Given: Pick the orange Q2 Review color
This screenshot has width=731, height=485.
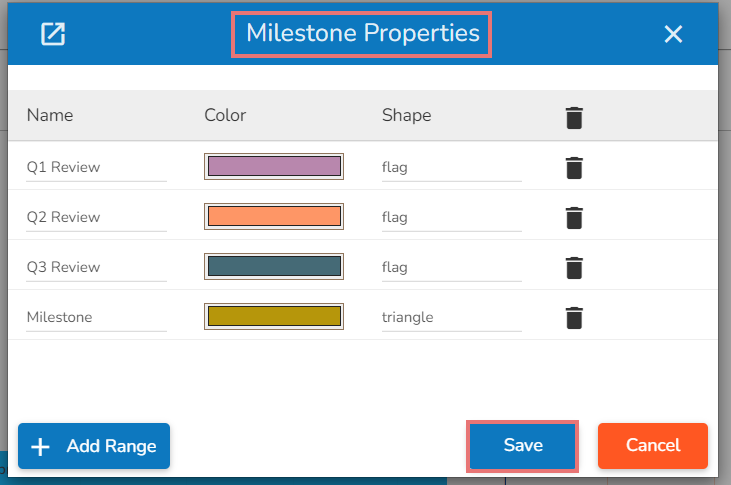Looking at the screenshot, I should coord(274,216).
